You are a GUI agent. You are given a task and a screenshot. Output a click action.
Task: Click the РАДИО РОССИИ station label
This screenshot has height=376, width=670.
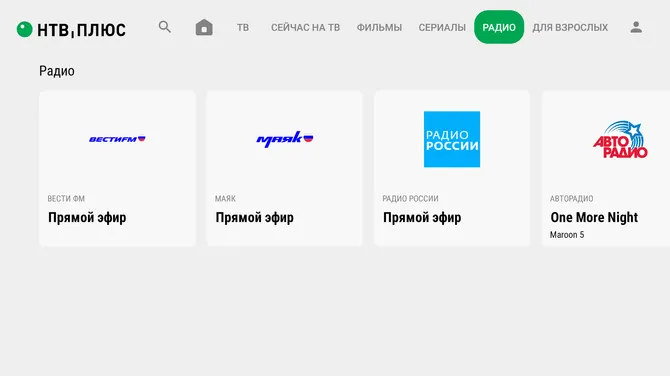click(410, 199)
